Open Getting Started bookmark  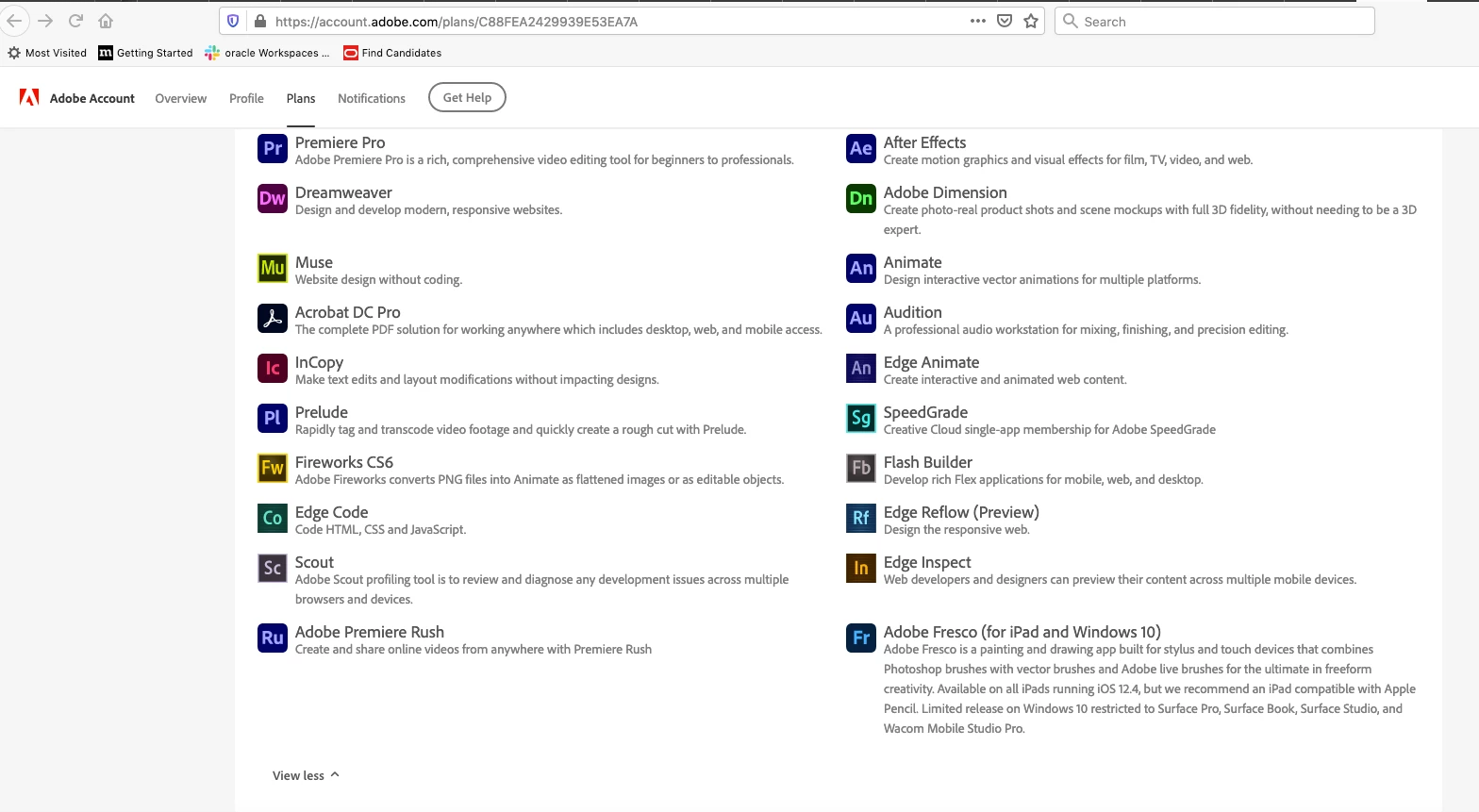coord(146,53)
